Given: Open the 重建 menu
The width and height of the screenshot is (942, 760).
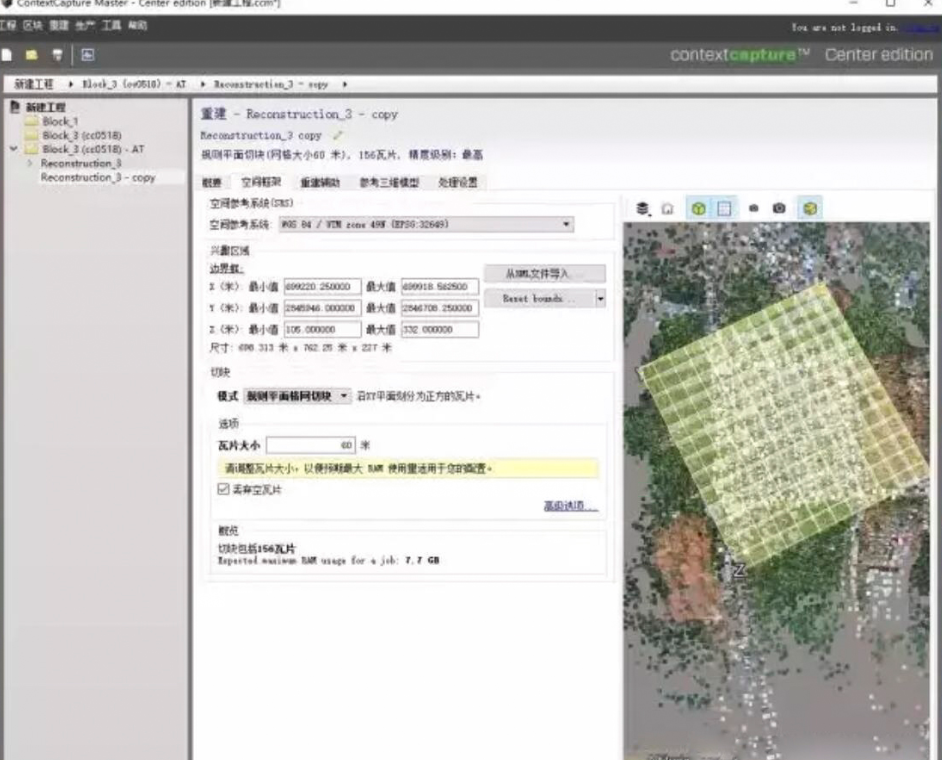Looking at the screenshot, I should click(x=59, y=25).
